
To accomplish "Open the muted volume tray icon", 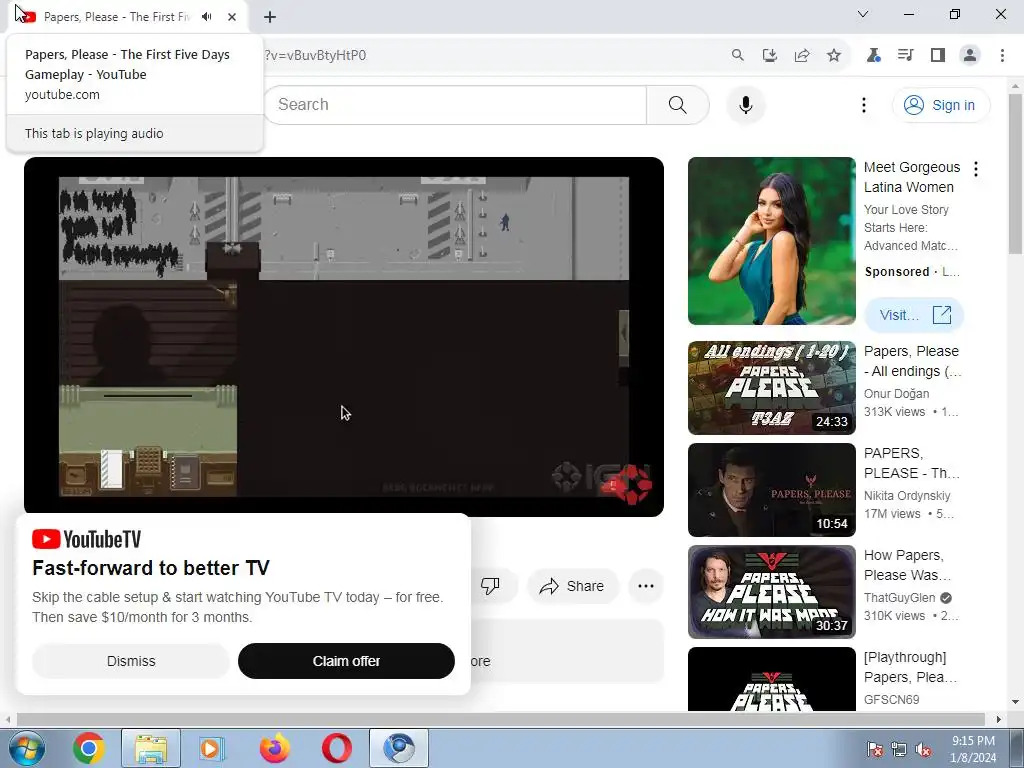I will click(x=924, y=749).
